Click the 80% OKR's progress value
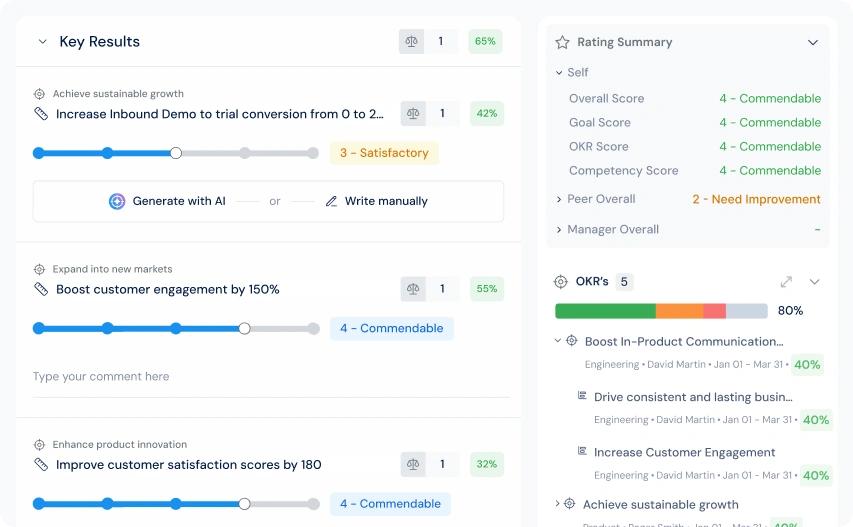This screenshot has width=853, height=527. click(790, 311)
